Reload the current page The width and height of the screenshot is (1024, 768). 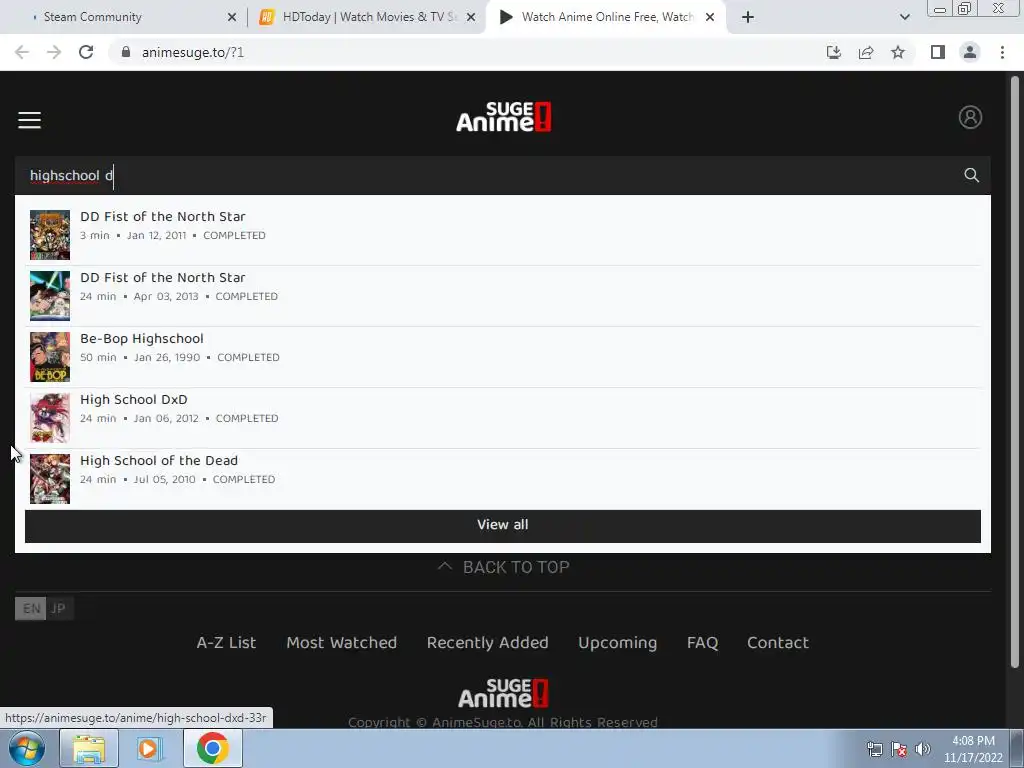[x=86, y=52]
